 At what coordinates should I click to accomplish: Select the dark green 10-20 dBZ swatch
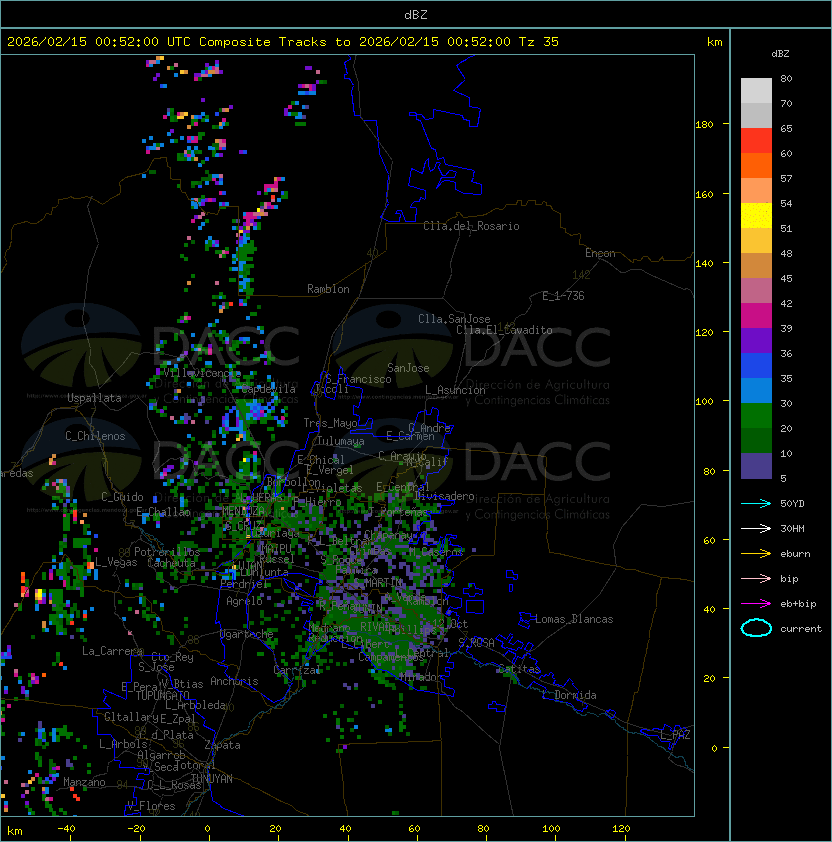coord(756,440)
